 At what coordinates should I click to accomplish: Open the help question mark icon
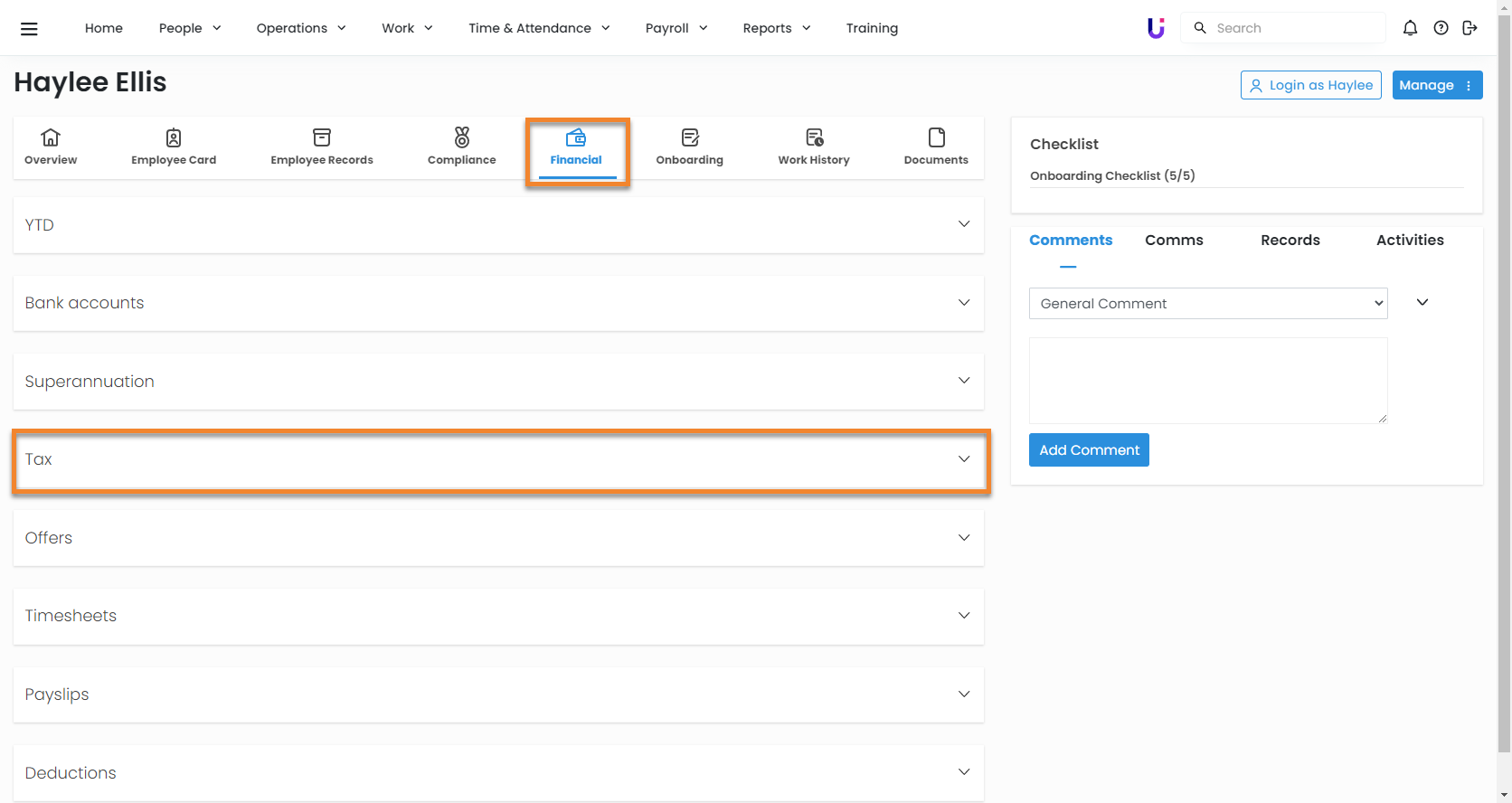coord(1441,28)
